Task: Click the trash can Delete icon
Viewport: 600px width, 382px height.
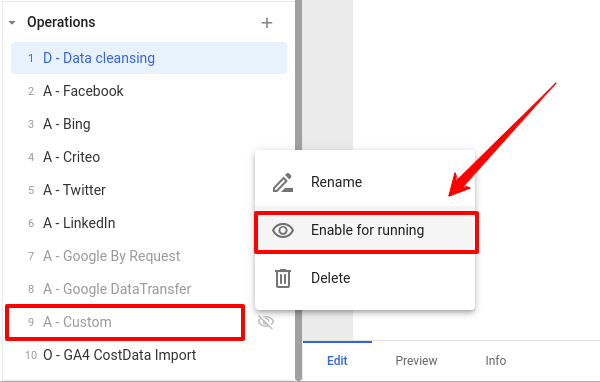Action: 283,278
